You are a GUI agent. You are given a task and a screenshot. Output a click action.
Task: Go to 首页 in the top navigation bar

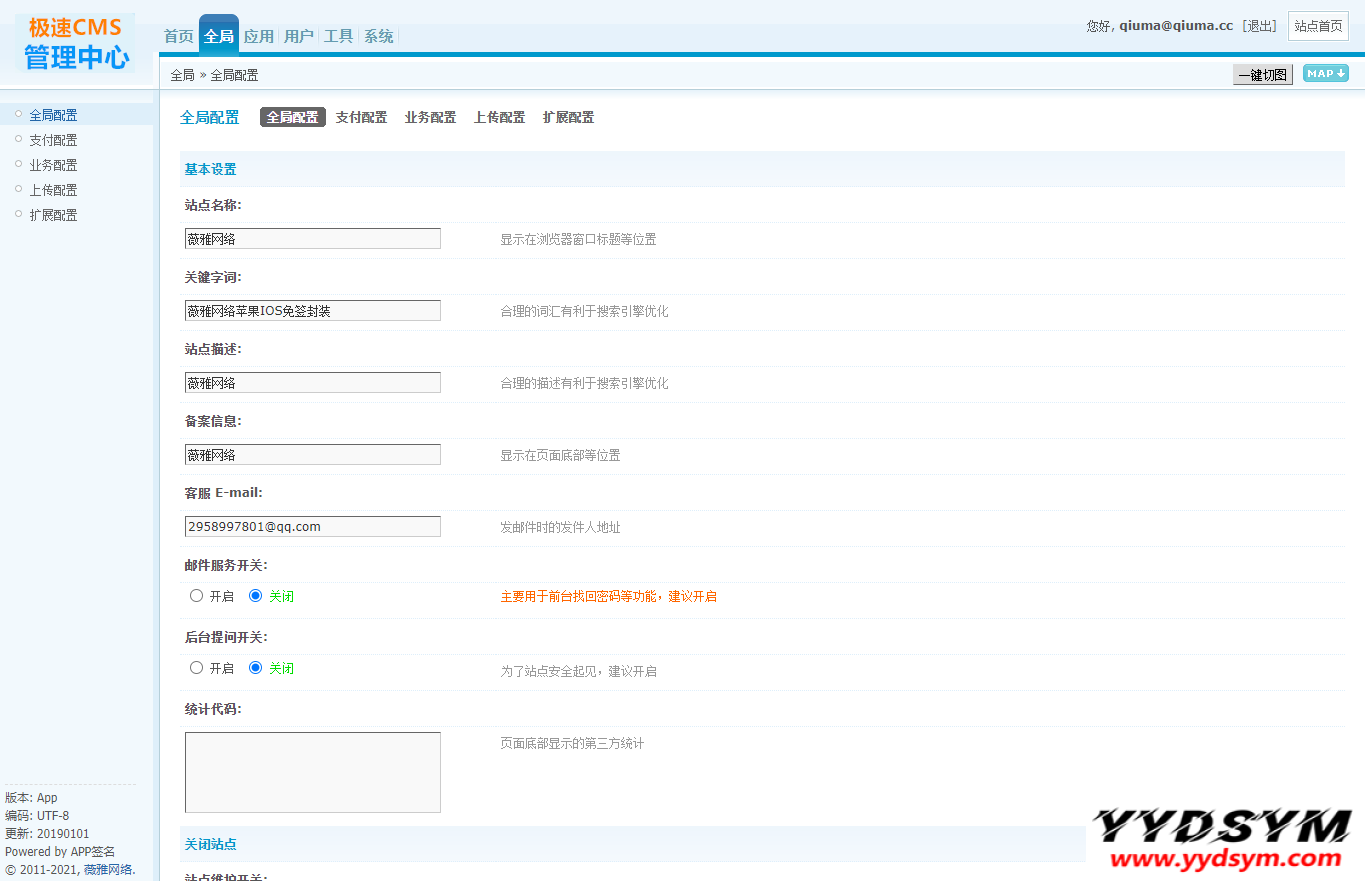coord(177,35)
